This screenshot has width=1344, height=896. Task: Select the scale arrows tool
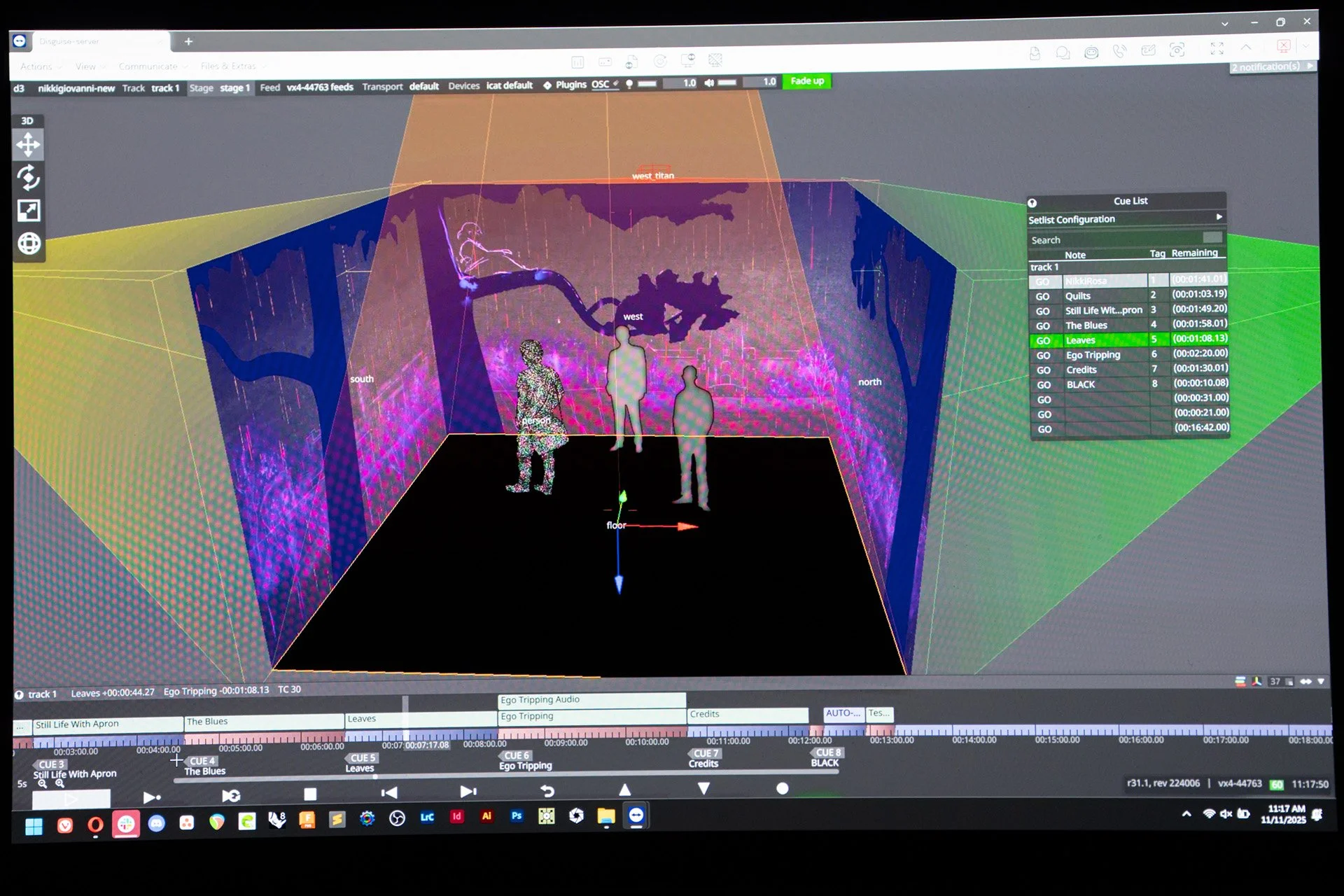pos(29,211)
